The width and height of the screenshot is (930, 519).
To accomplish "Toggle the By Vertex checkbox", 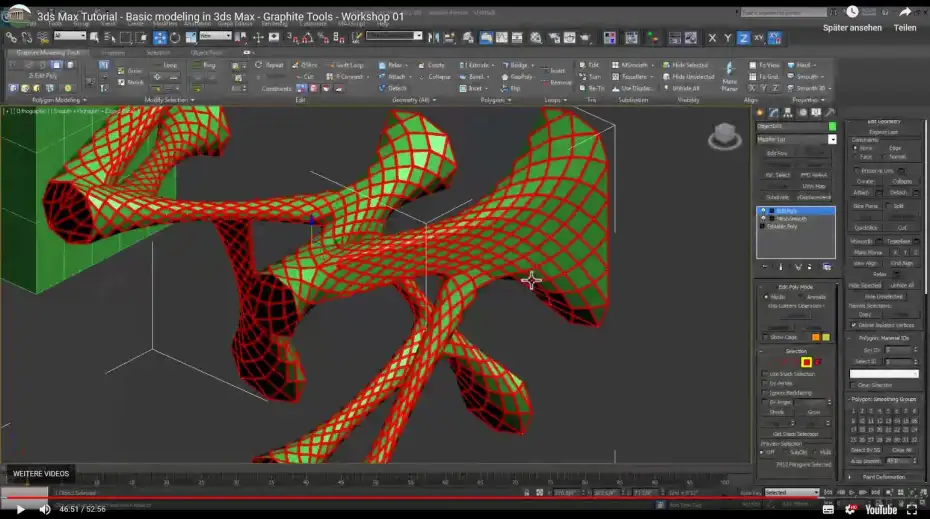I will coord(765,384).
